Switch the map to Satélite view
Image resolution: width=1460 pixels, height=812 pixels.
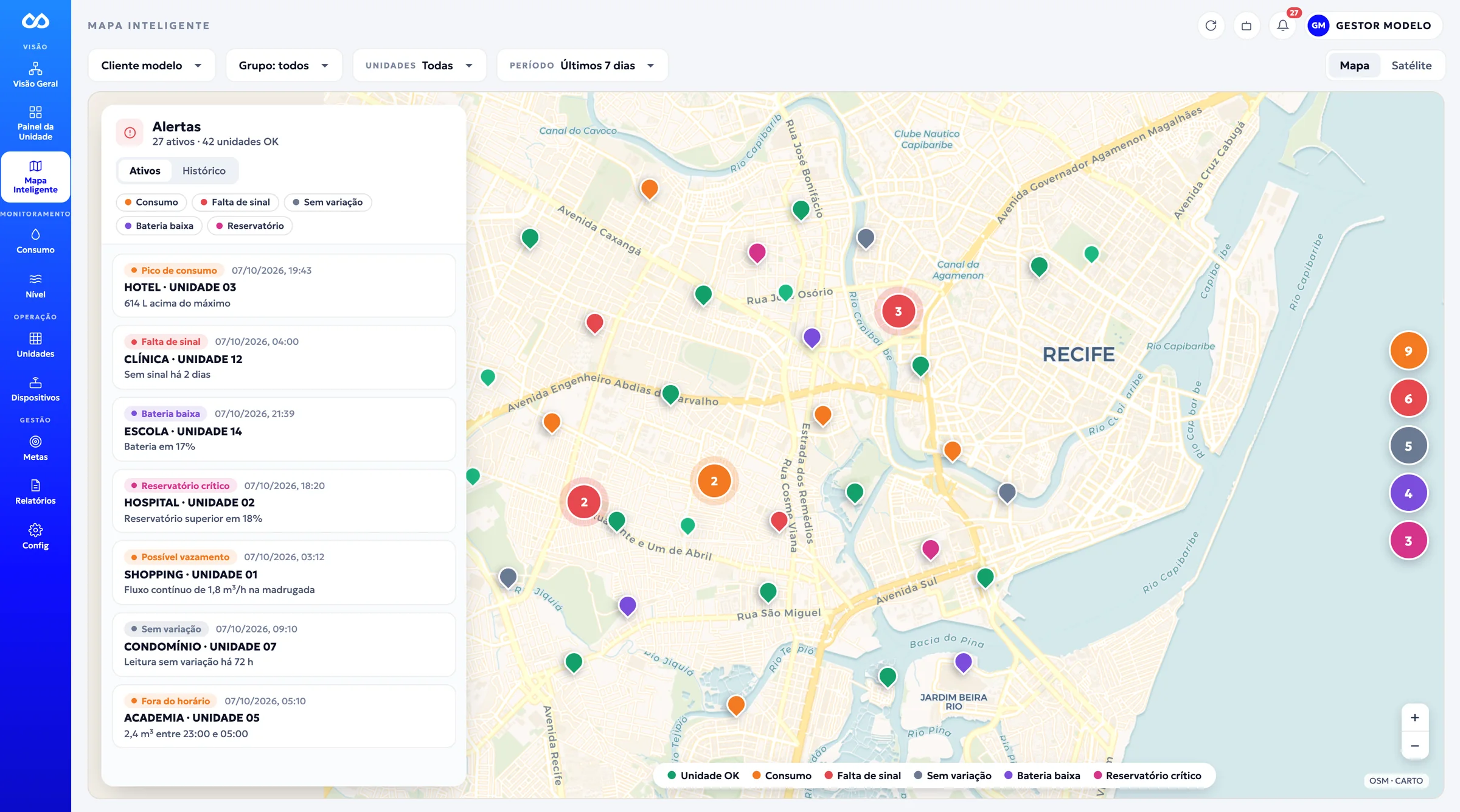coord(1411,65)
